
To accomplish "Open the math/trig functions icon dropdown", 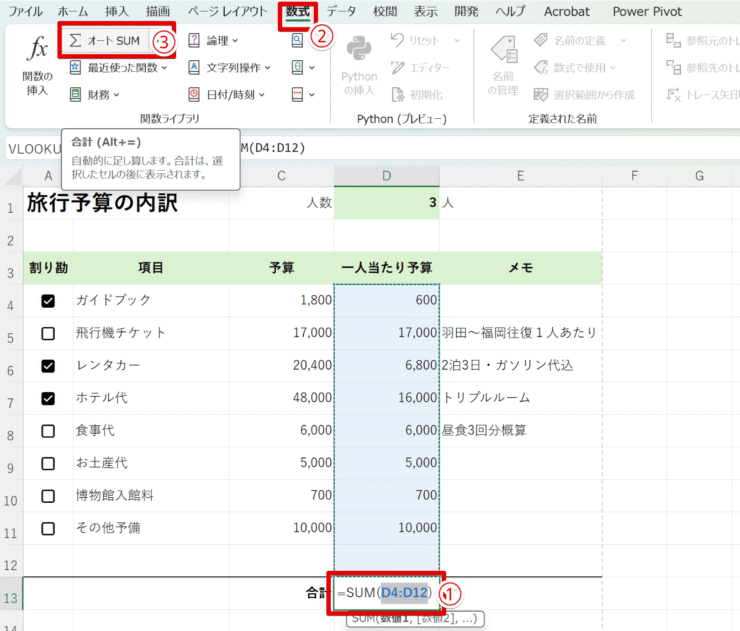I will 303,68.
